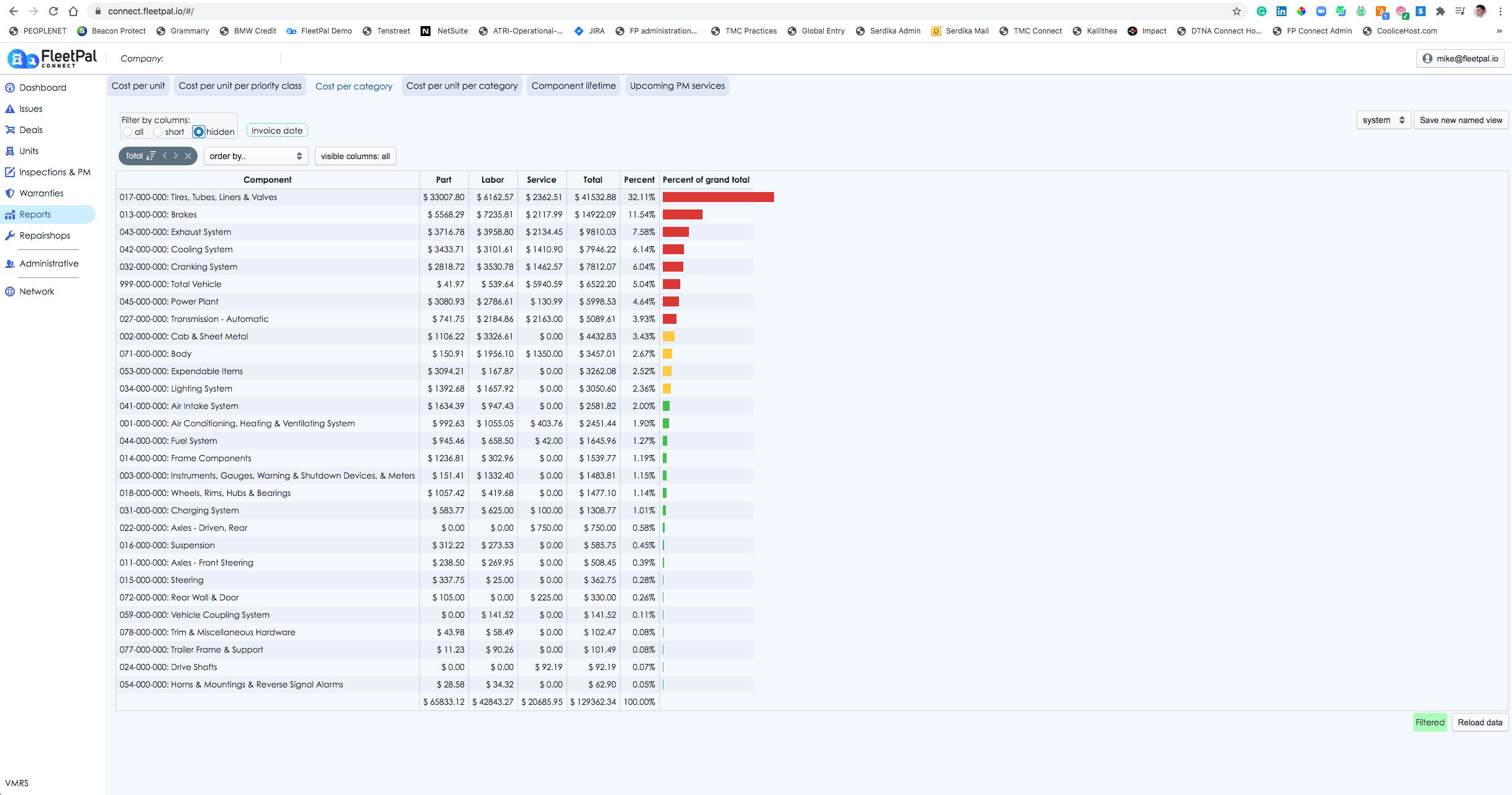The height and width of the screenshot is (795, 1512).
Task: Open the "order by.." dropdown
Action: tap(255, 156)
